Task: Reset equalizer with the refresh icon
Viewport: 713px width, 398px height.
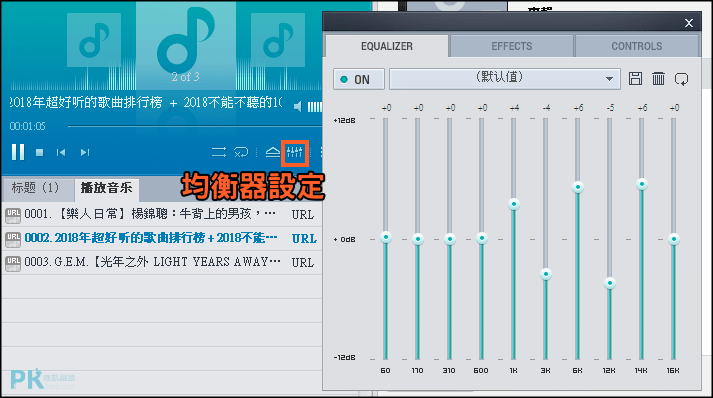Action: [x=681, y=79]
